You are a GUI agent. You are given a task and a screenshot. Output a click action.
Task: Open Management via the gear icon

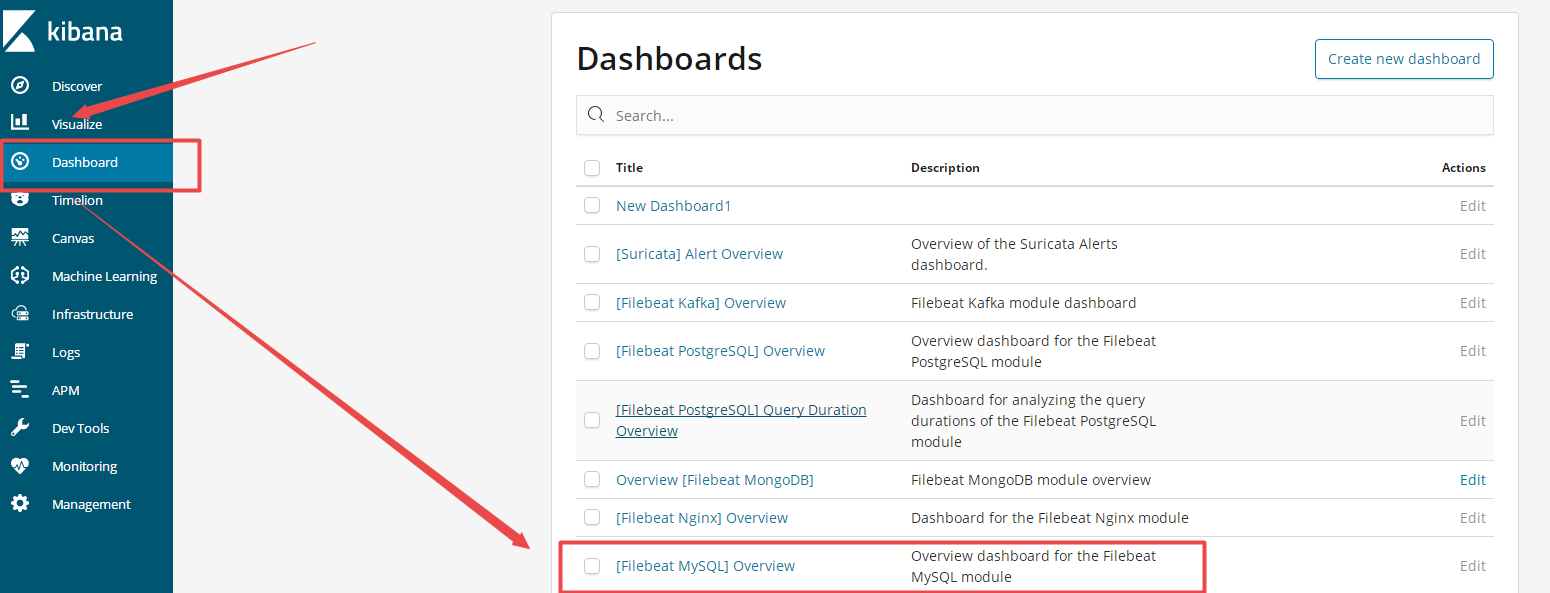pos(20,504)
